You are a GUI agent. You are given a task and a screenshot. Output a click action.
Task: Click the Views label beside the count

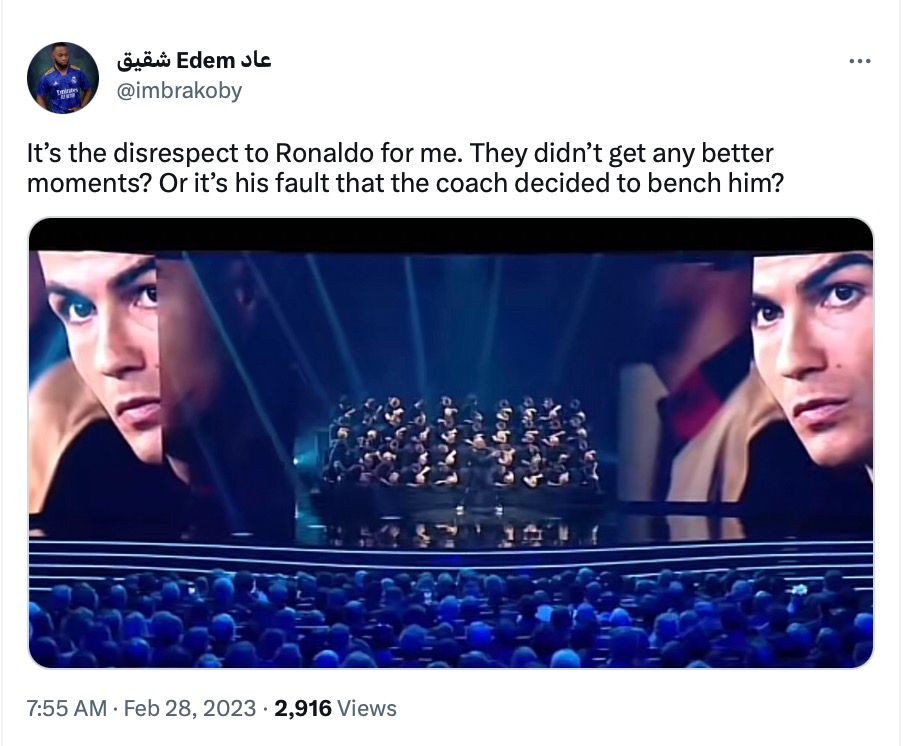[367, 709]
